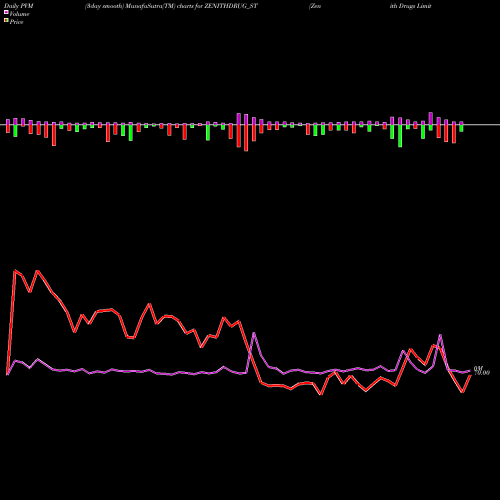Screen dimensions: 500x500
Task: Click the magenta Volume legend swatch
Action: click(6, 13)
